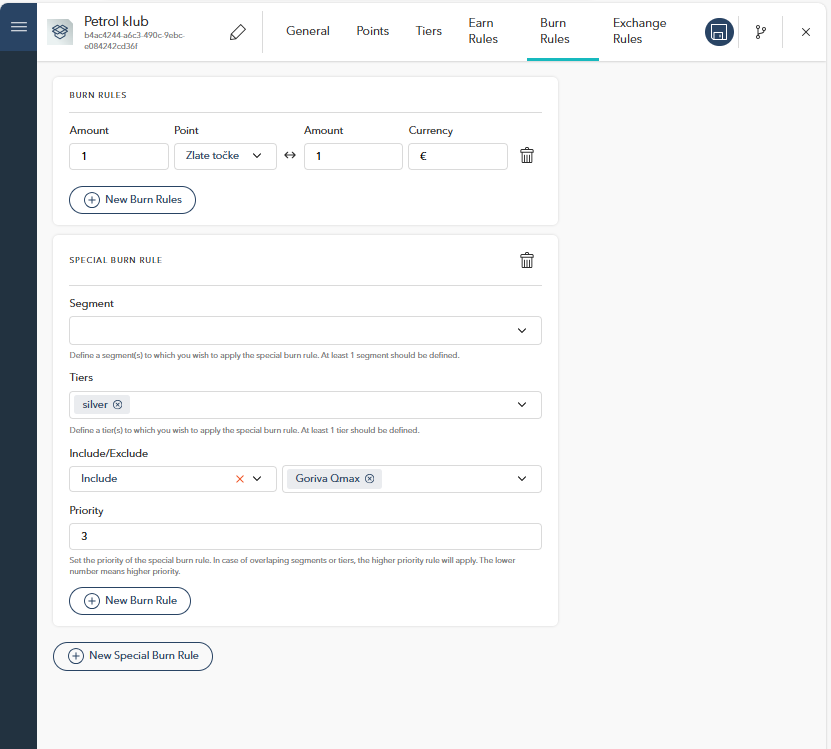Viewport: 831px width, 749px height.
Task: Click the Tiers helper text
Action: [244, 430]
